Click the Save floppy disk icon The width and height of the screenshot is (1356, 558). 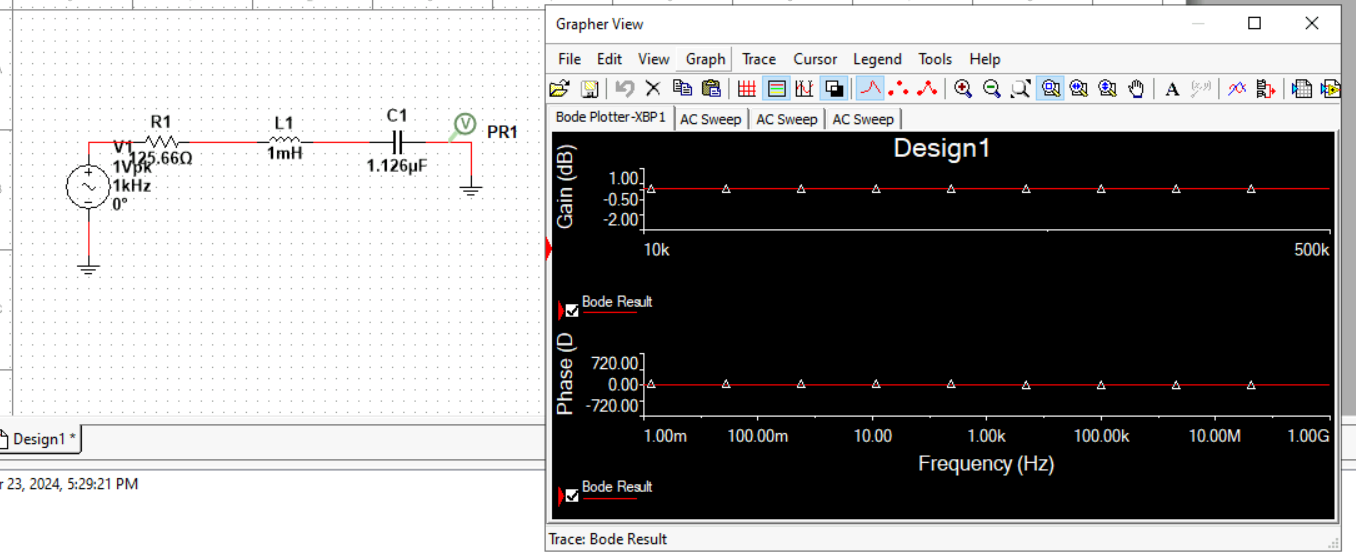[589, 89]
